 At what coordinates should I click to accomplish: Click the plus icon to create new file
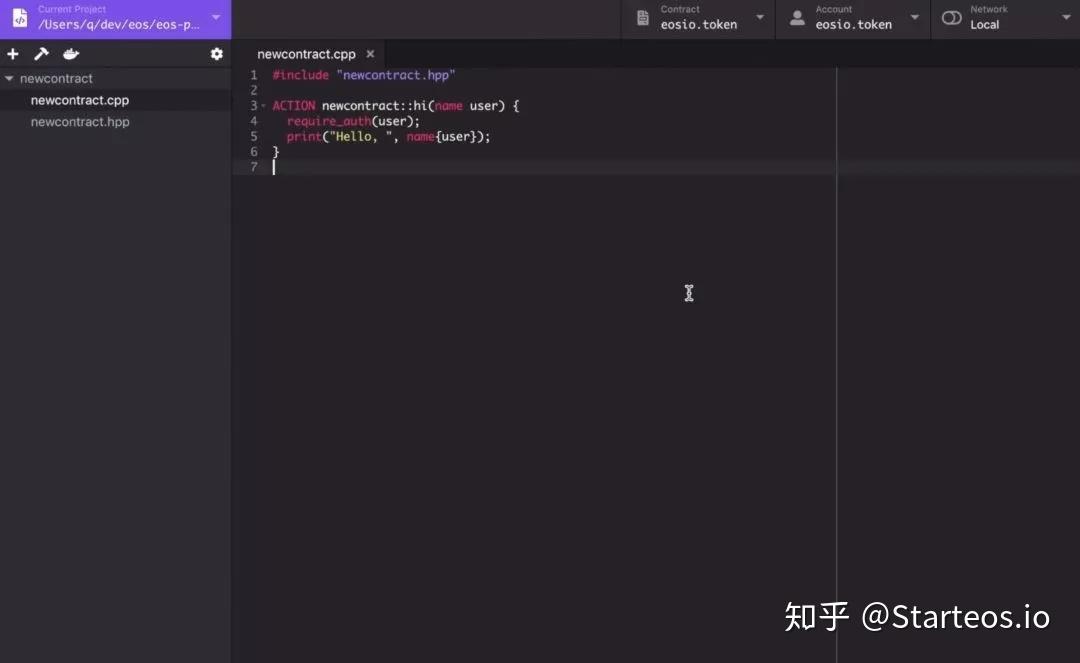(x=13, y=54)
